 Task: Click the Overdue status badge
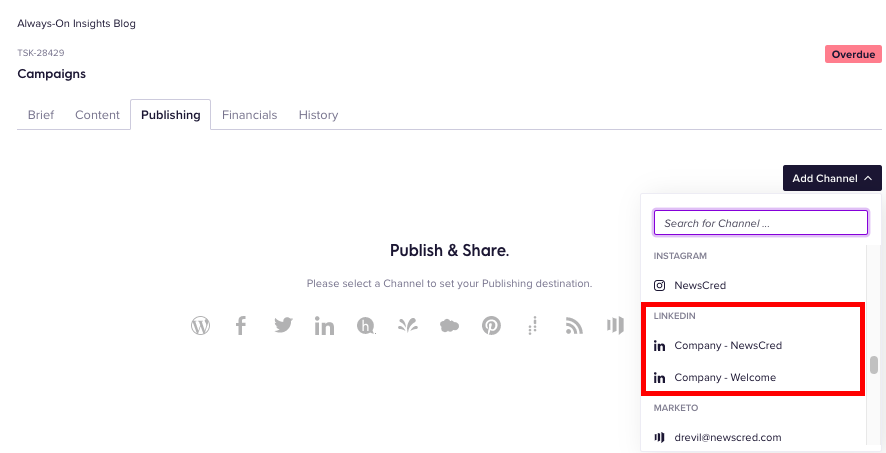click(853, 54)
